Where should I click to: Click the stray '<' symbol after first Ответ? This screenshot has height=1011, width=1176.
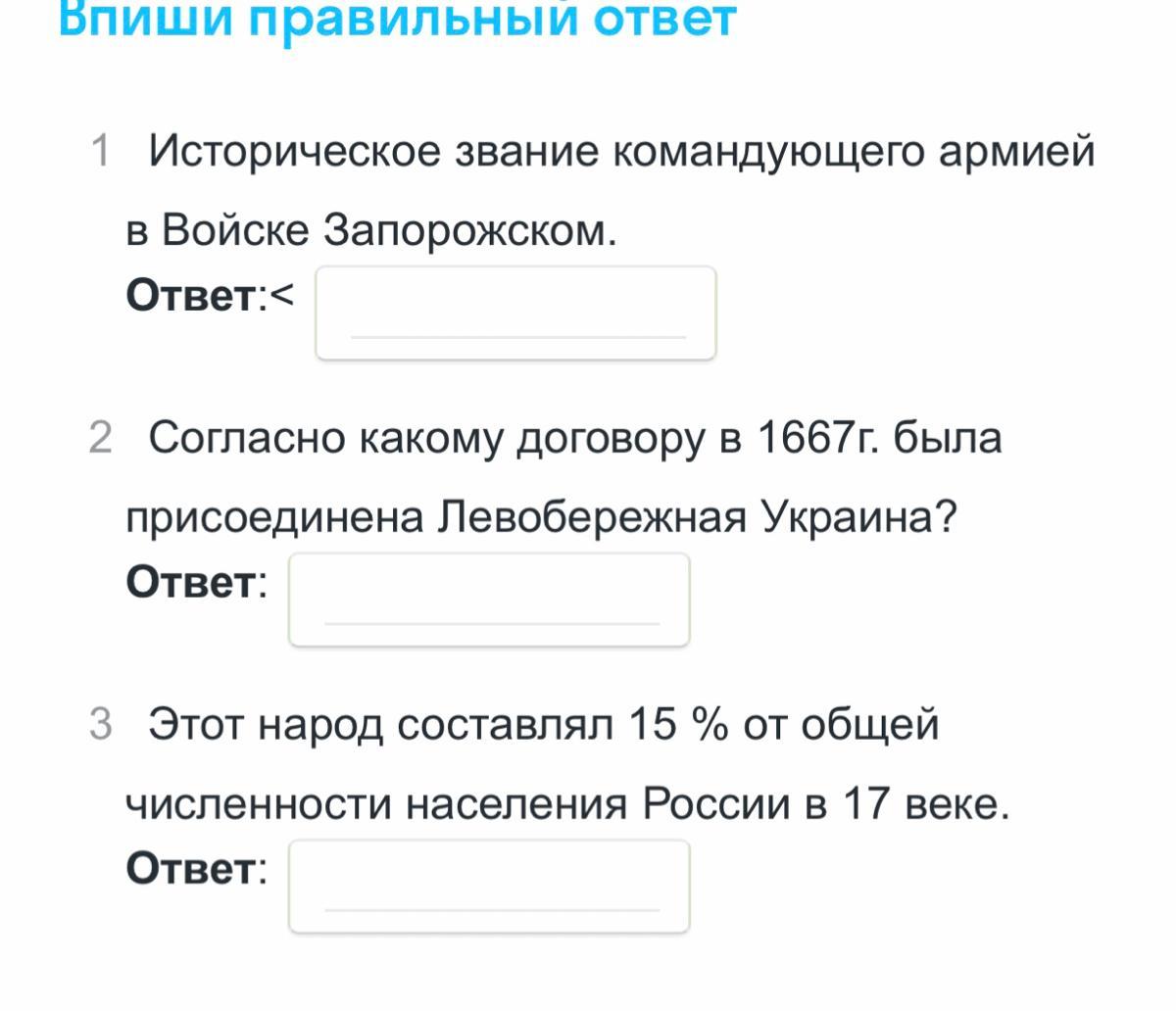(281, 295)
